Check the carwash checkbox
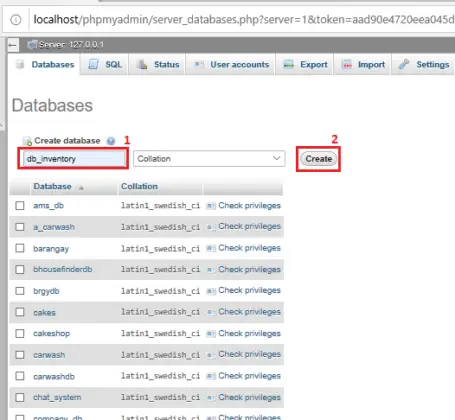Viewport: 455px width, 420px height. pyautogui.click(x=20, y=355)
